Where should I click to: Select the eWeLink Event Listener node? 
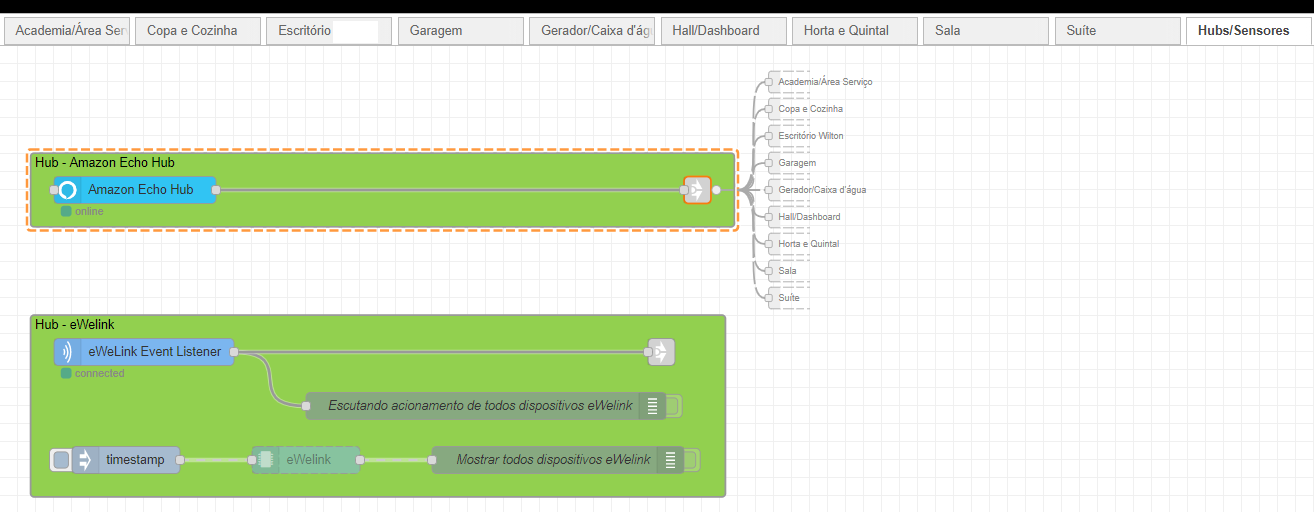144,352
